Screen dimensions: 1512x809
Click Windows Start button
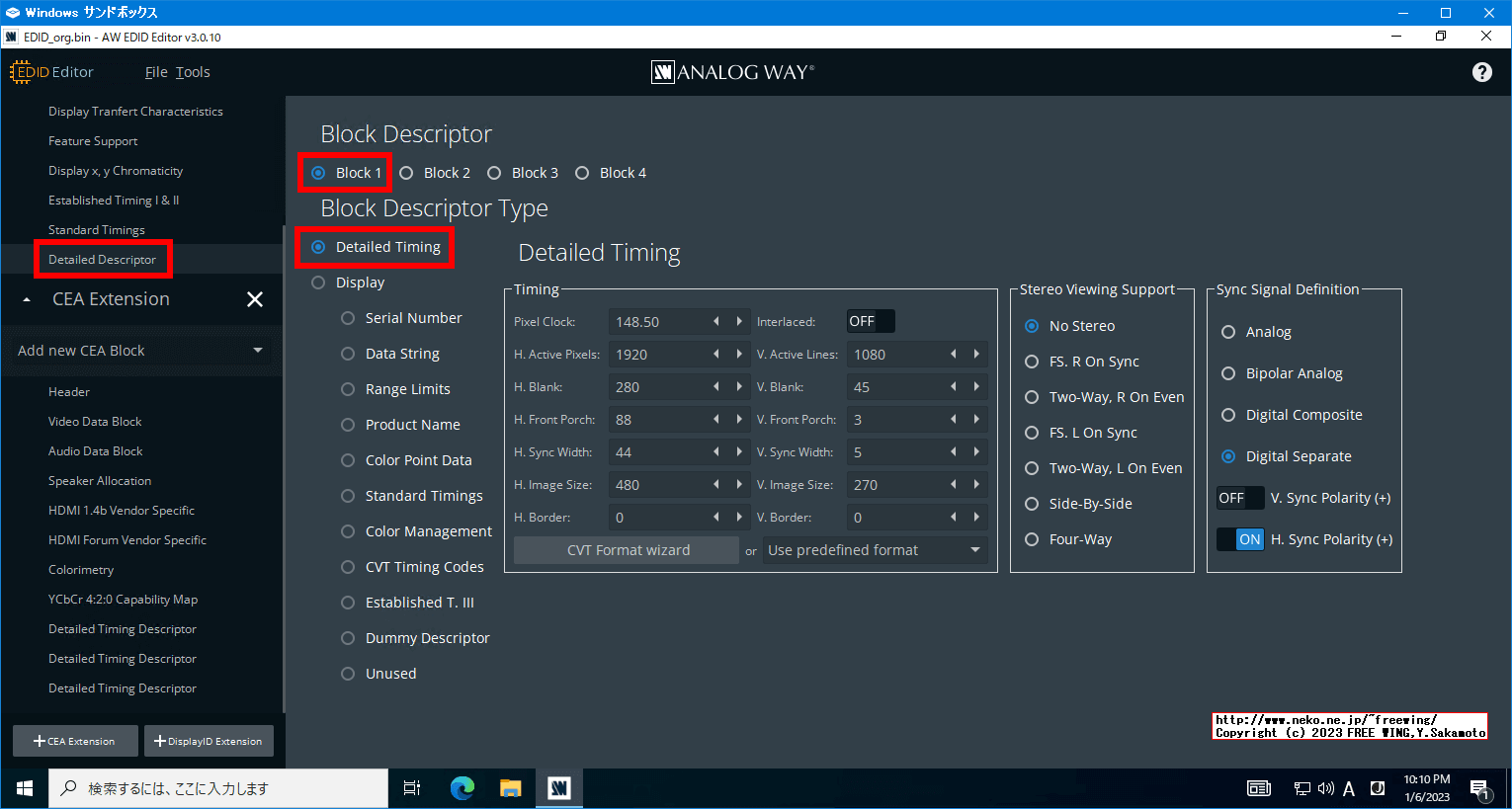pos(24,788)
